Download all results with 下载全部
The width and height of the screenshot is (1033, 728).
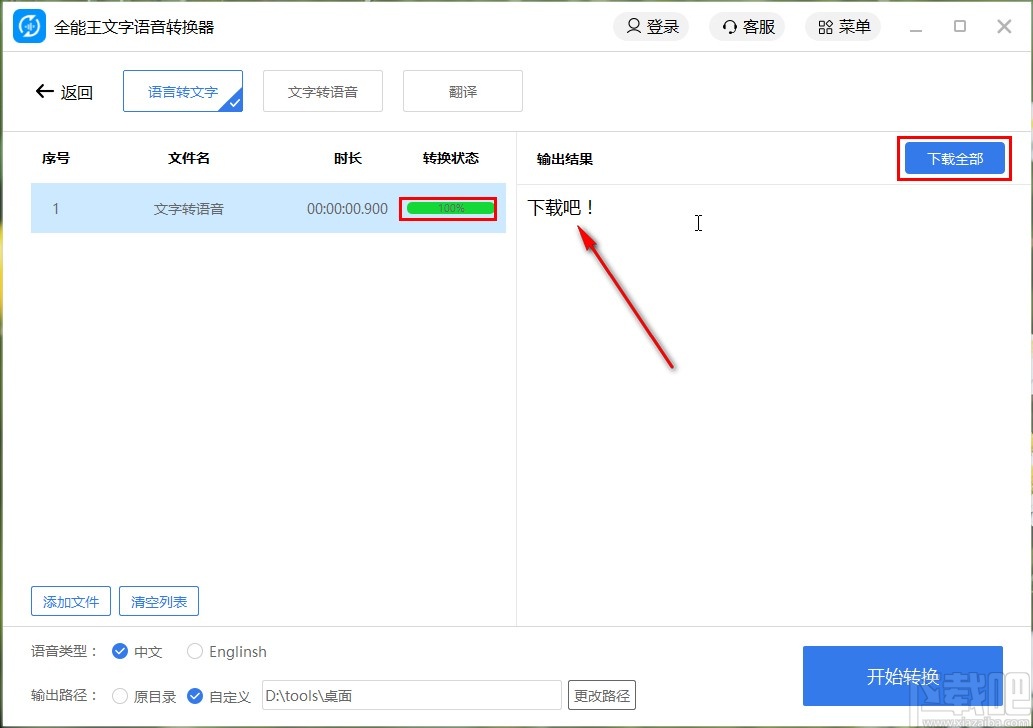click(x=953, y=158)
